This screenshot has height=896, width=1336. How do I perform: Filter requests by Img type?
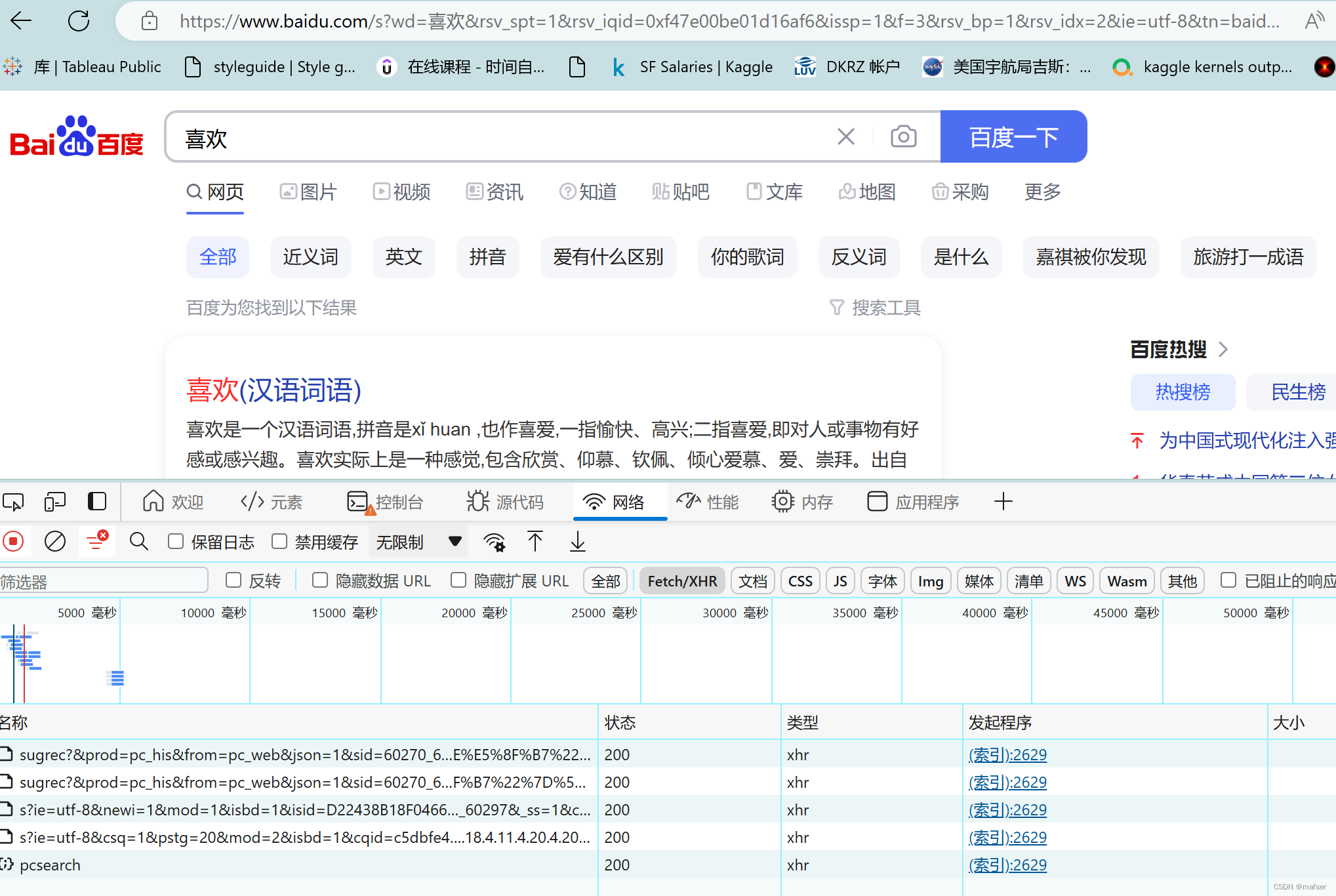(x=931, y=581)
